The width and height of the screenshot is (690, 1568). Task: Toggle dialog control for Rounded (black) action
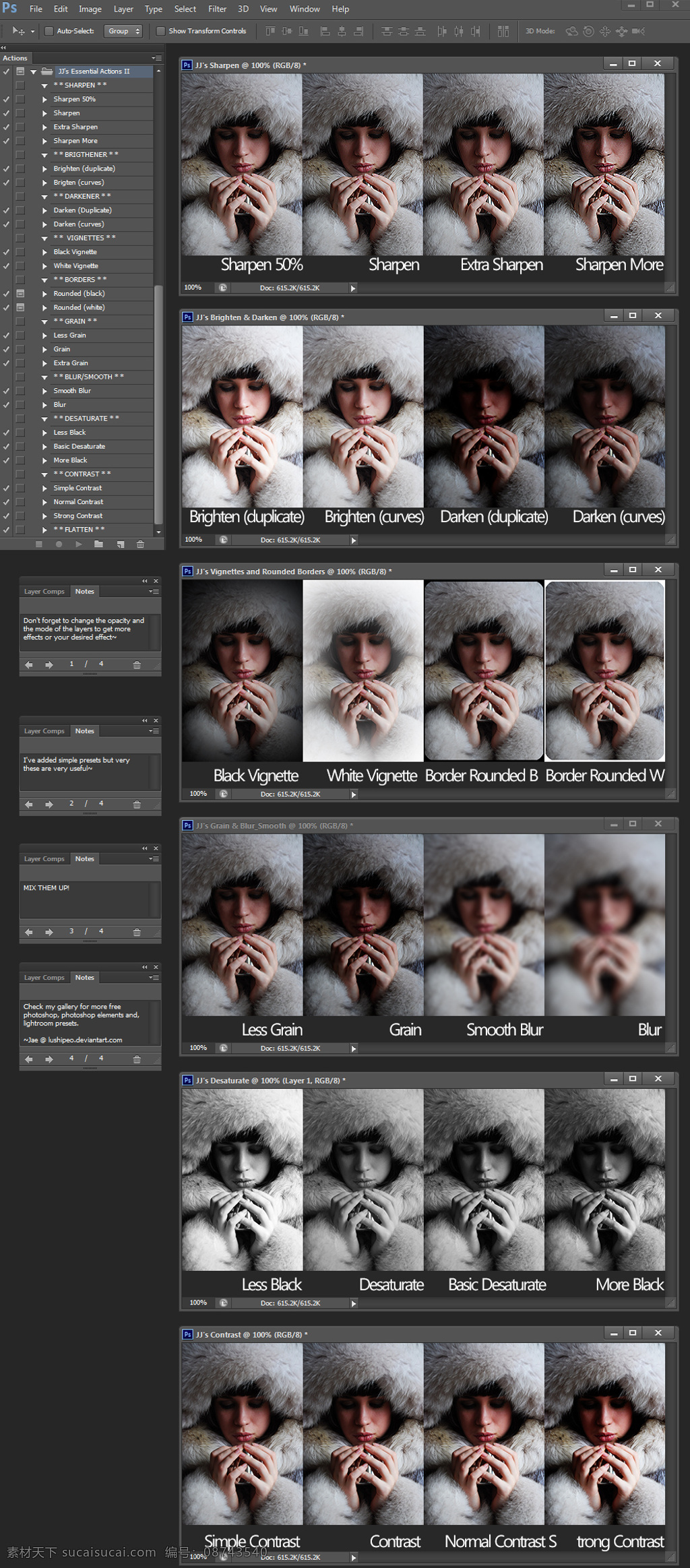coord(20,294)
